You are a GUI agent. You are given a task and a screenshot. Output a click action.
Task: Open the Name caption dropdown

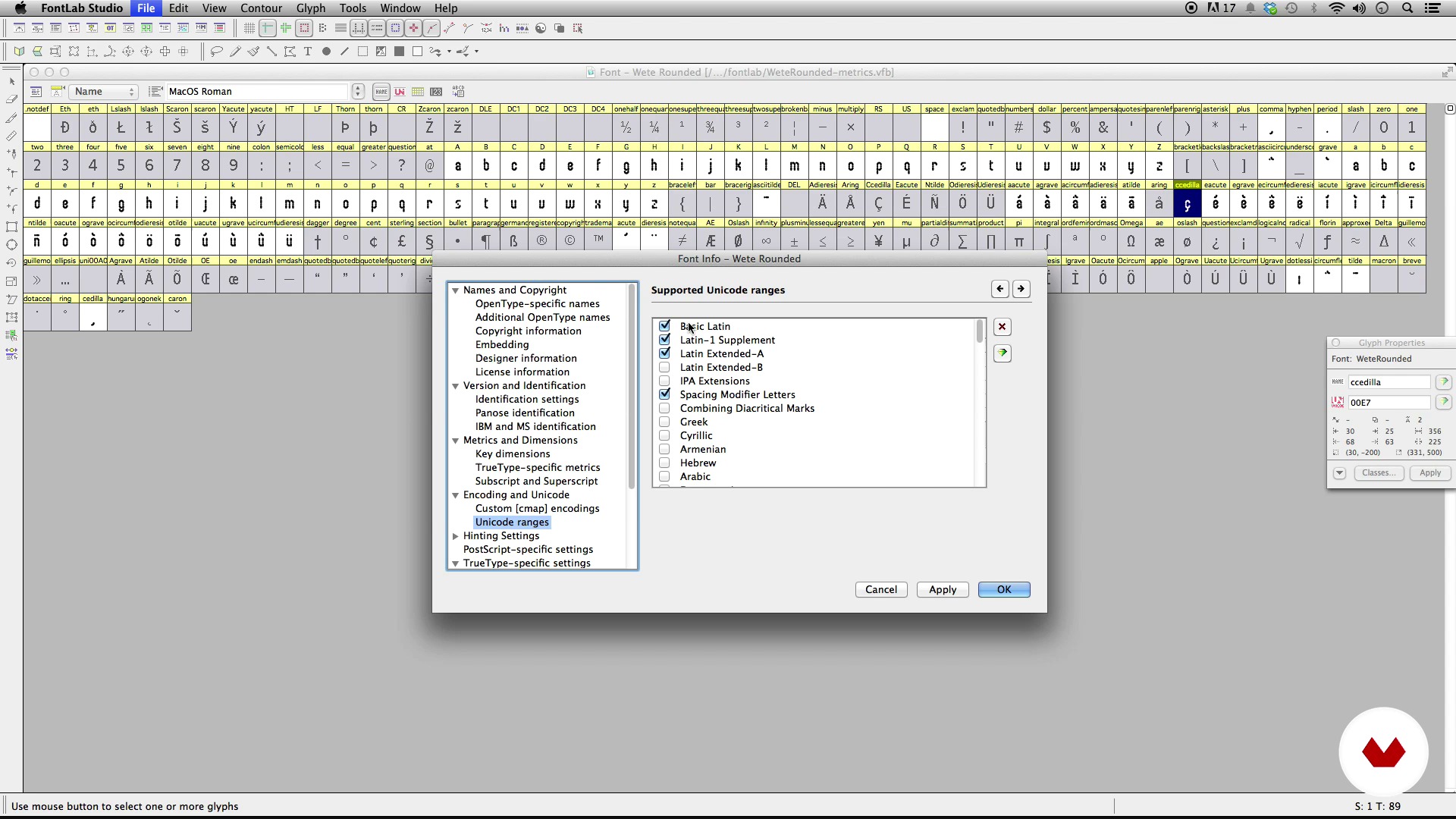(x=104, y=92)
